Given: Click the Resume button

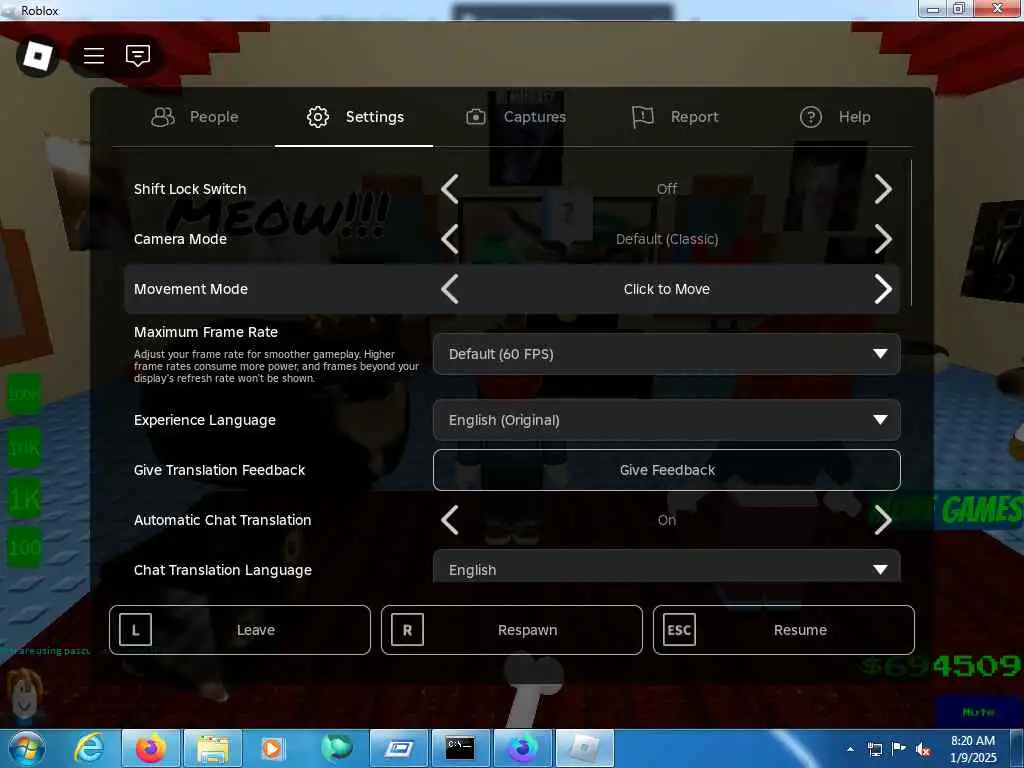Looking at the screenshot, I should pyautogui.click(x=784, y=630).
